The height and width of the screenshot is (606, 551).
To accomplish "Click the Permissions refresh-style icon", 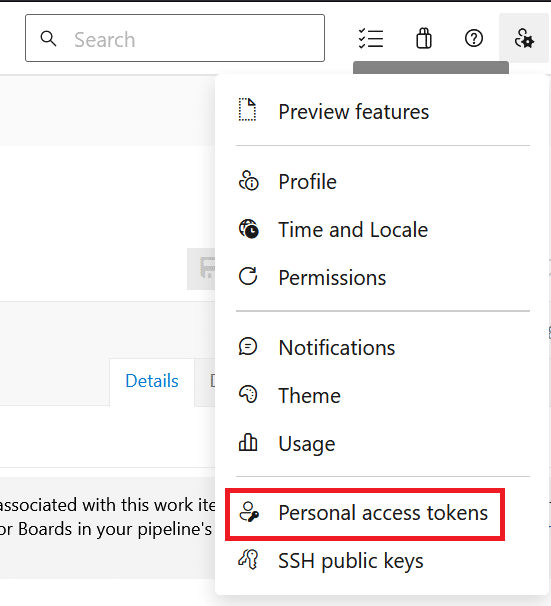I will click(248, 276).
